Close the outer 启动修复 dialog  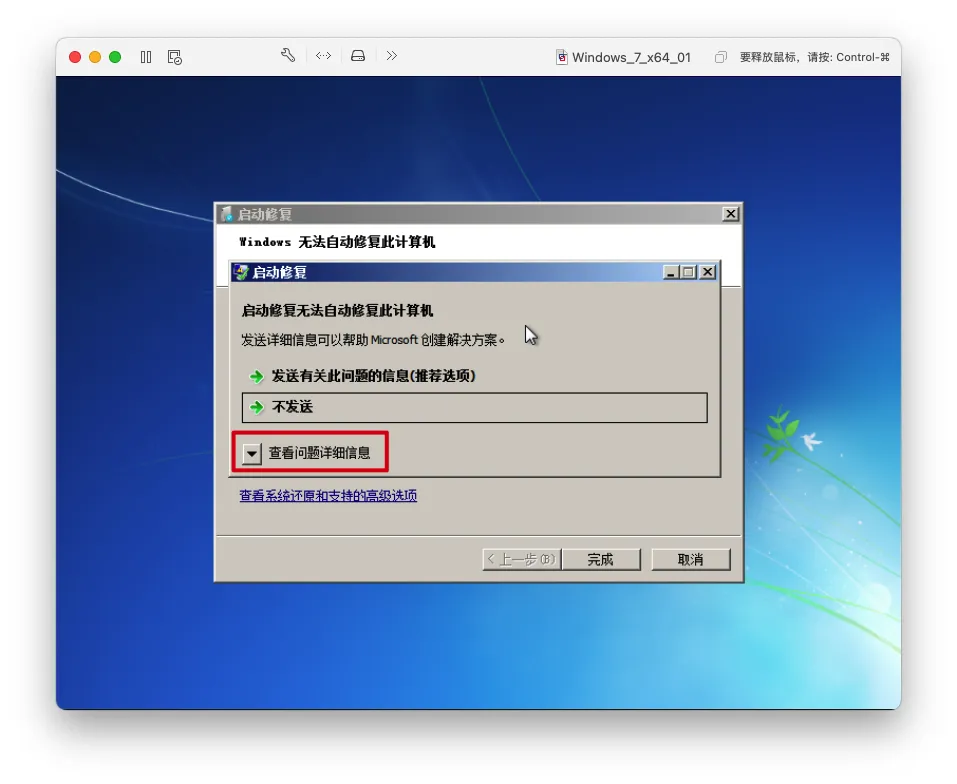(730, 214)
